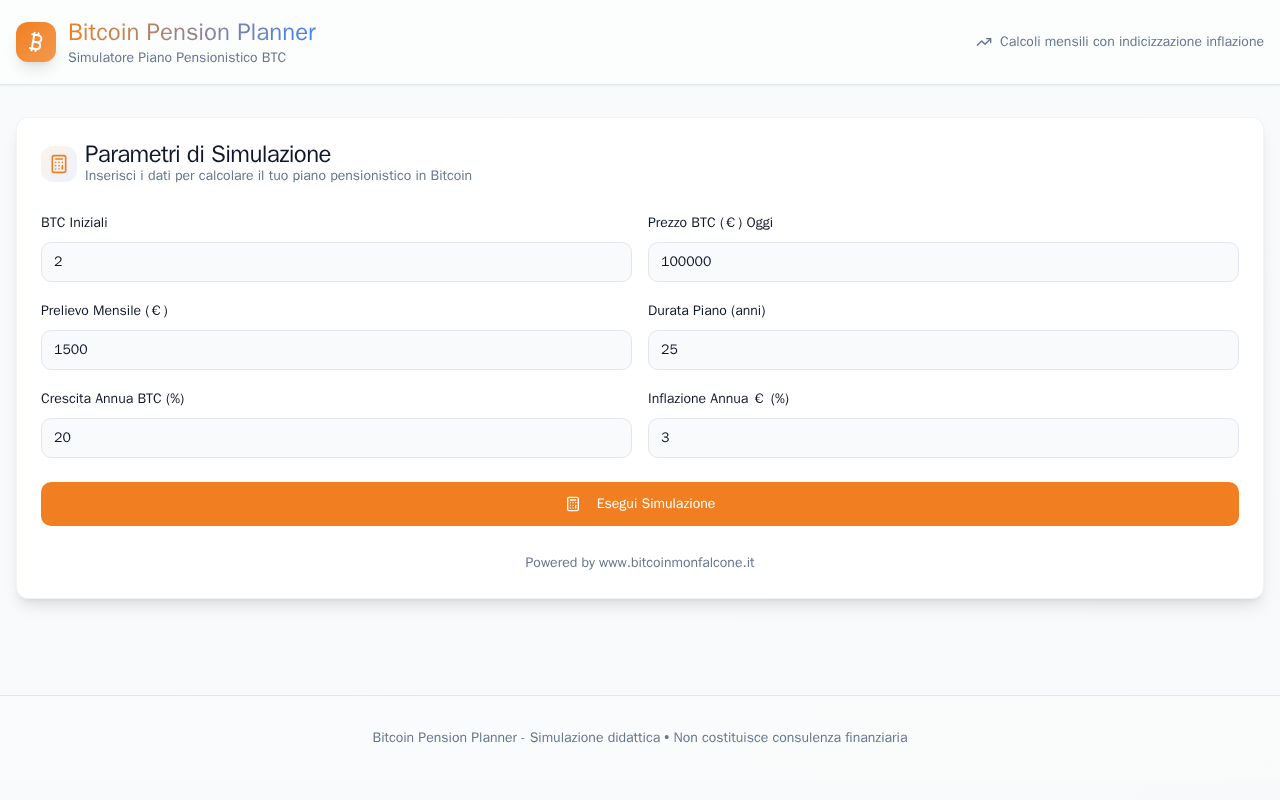The width and height of the screenshot is (1280, 800).
Task: Click 'Inserisci i dati per calcolare' description text
Action: 278,176
